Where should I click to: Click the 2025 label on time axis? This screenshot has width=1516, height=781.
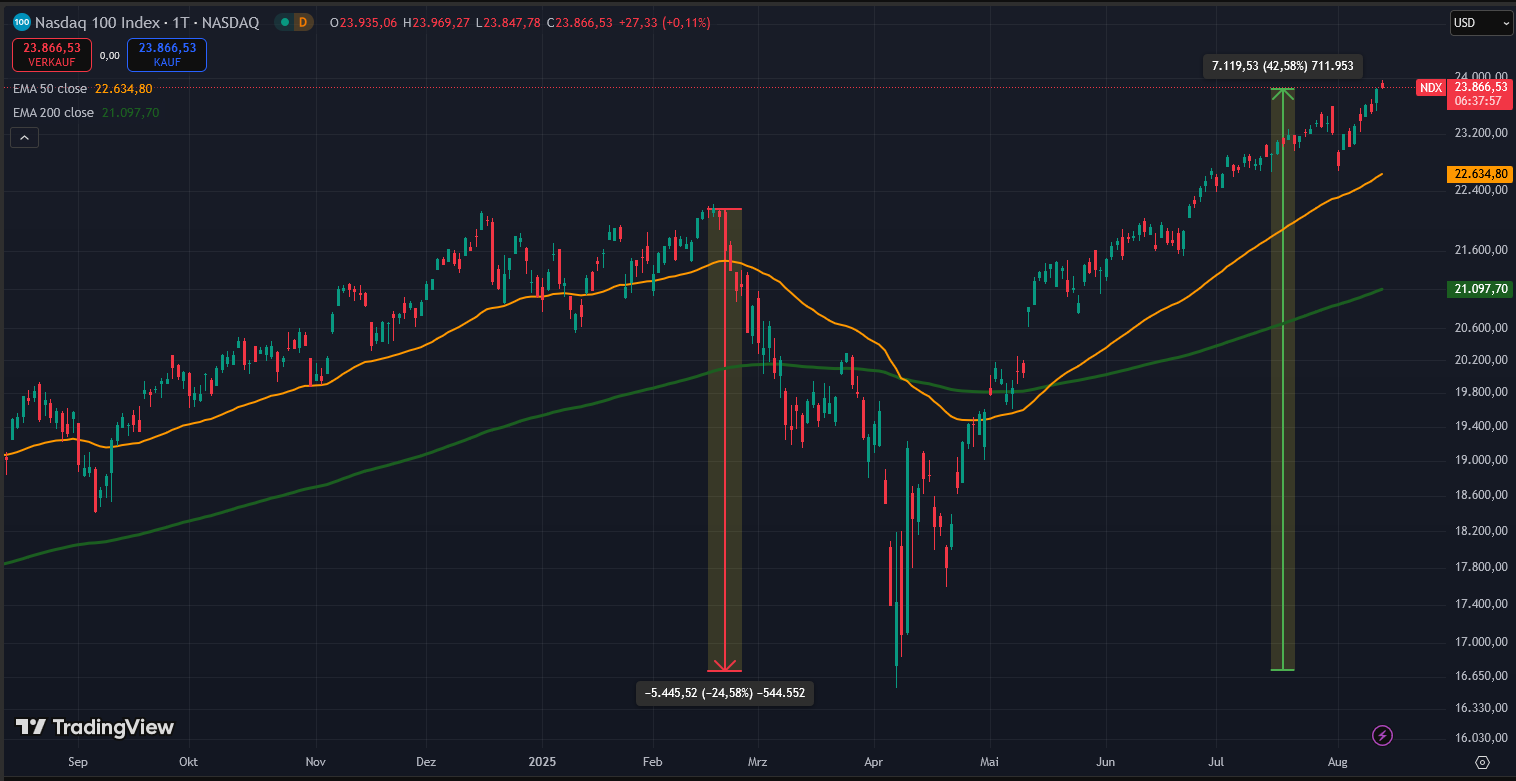541,762
